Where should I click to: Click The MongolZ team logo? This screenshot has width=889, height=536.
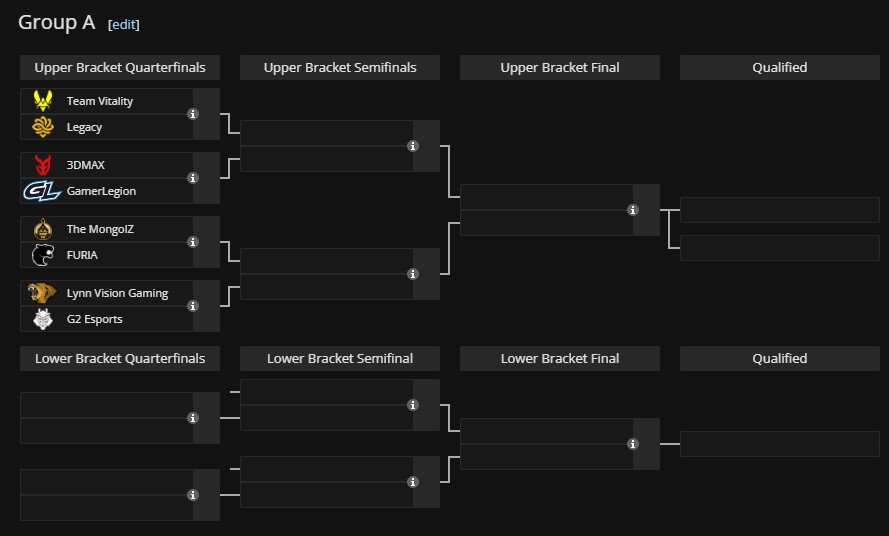[43, 229]
